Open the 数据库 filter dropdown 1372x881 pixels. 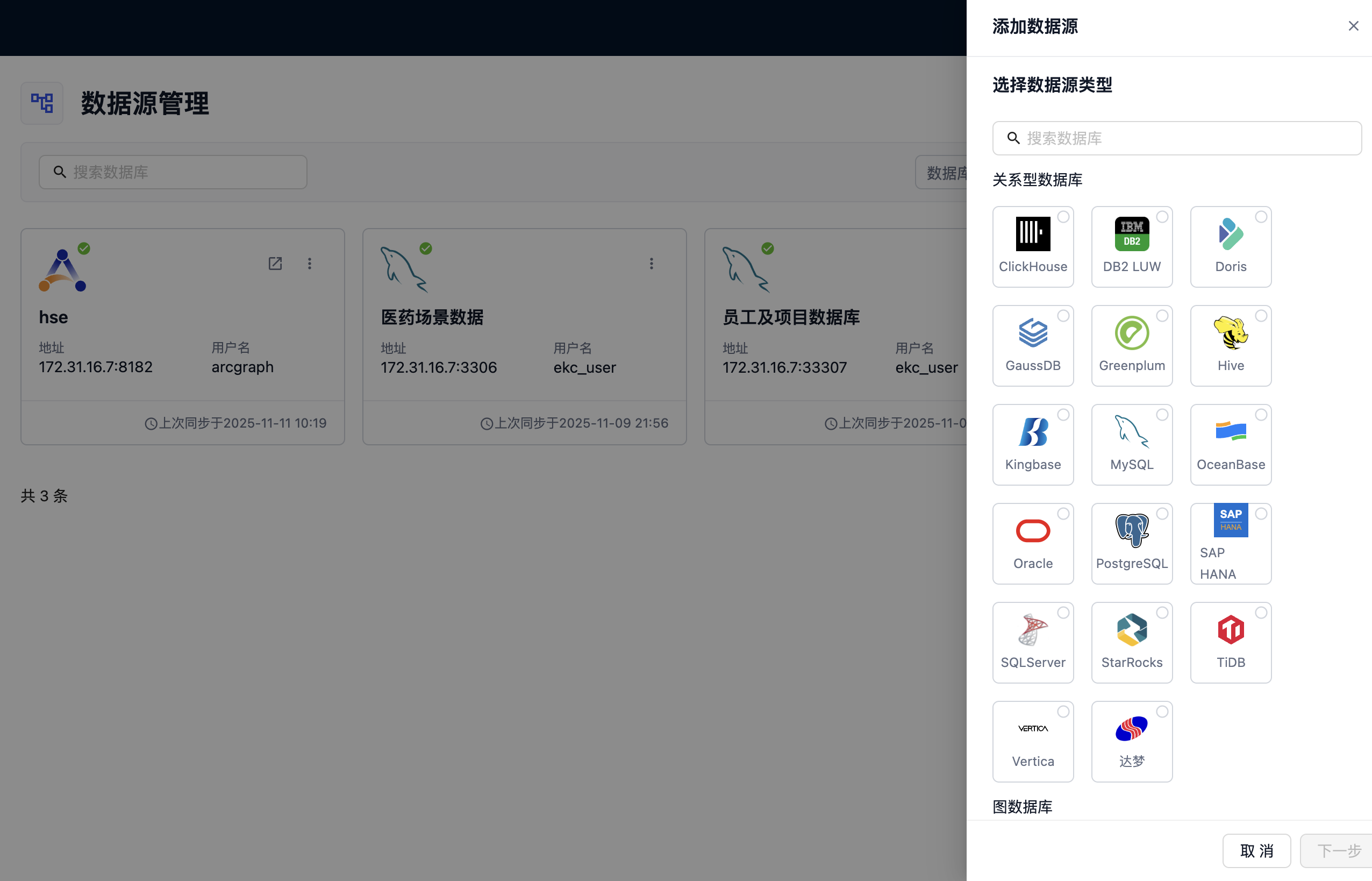pyautogui.click(x=946, y=172)
